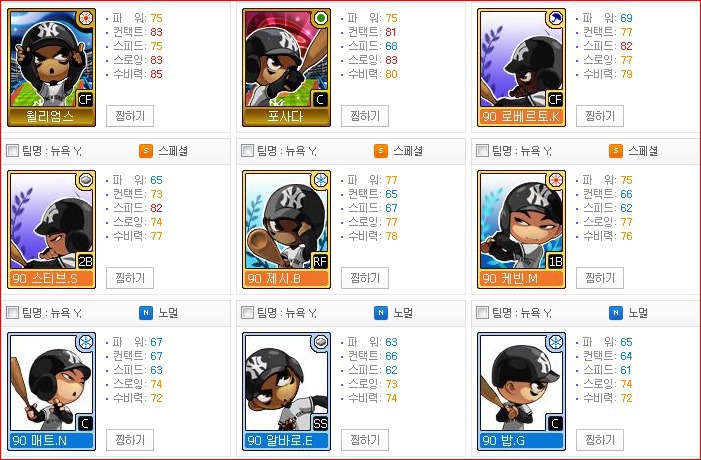Open the 90 밥.G player card image

click(521, 391)
